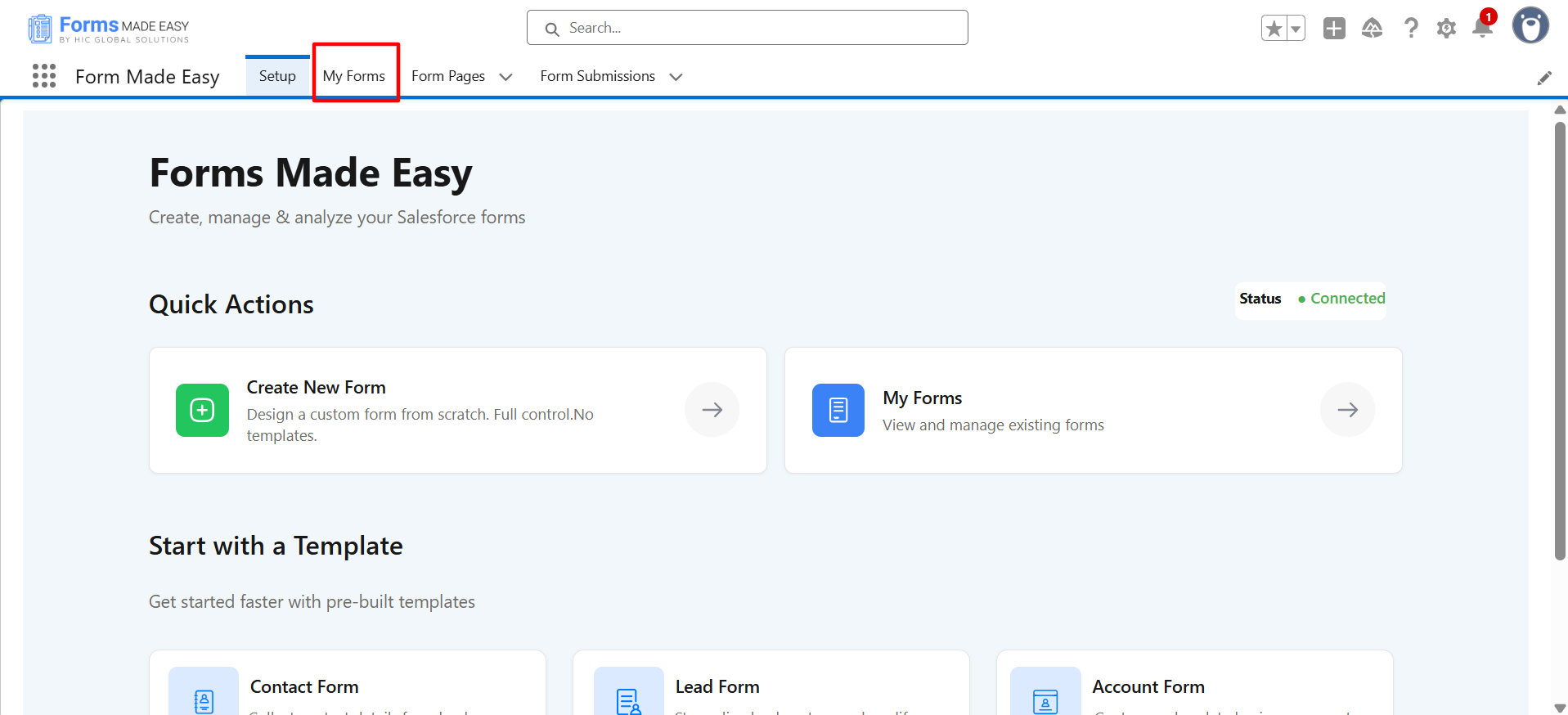Open the Form Pages tab
This screenshot has width=1568, height=715.
point(448,76)
